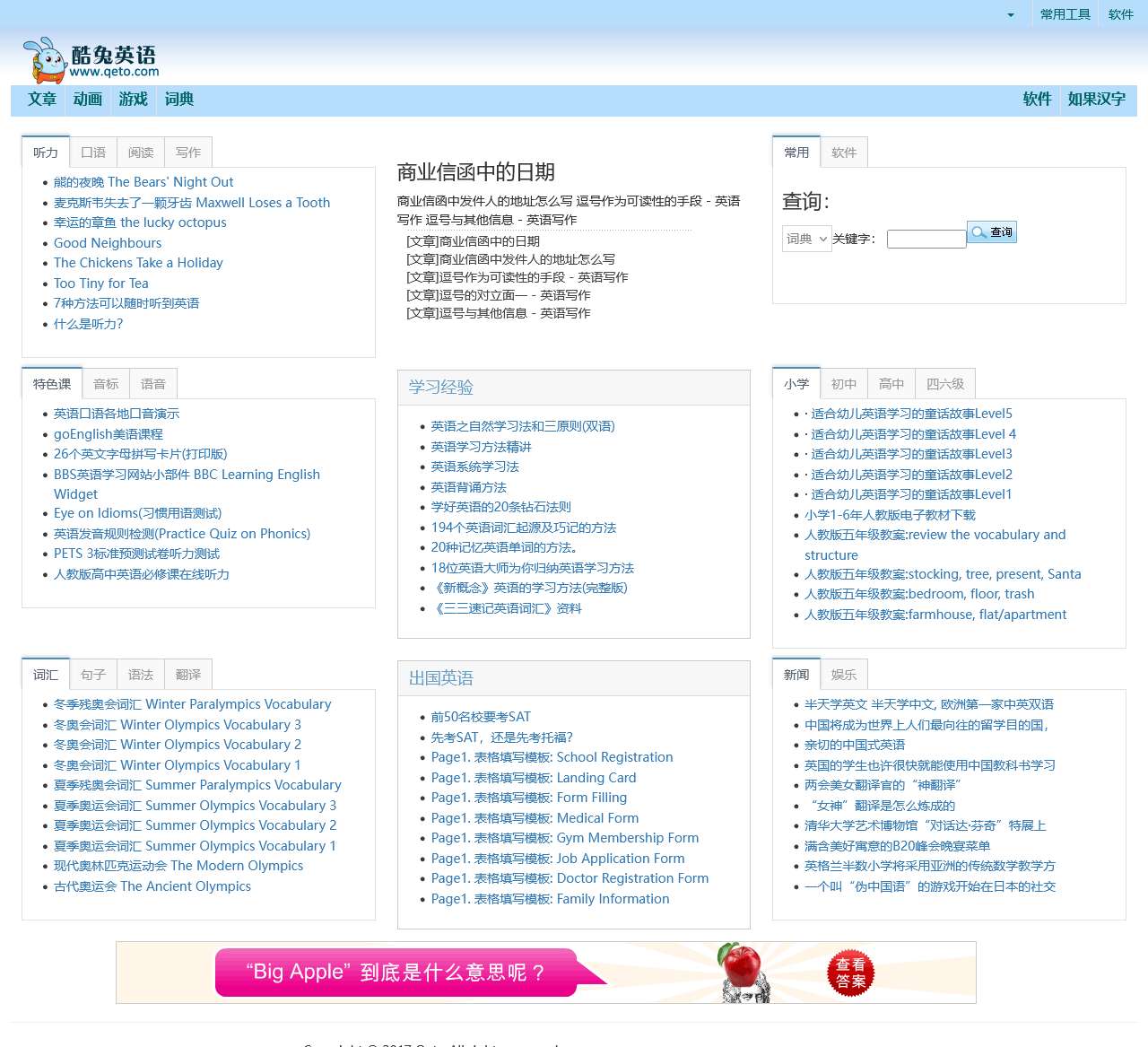Select the 四六级 tab
1148x1047 pixels.
(x=944, y=384)
